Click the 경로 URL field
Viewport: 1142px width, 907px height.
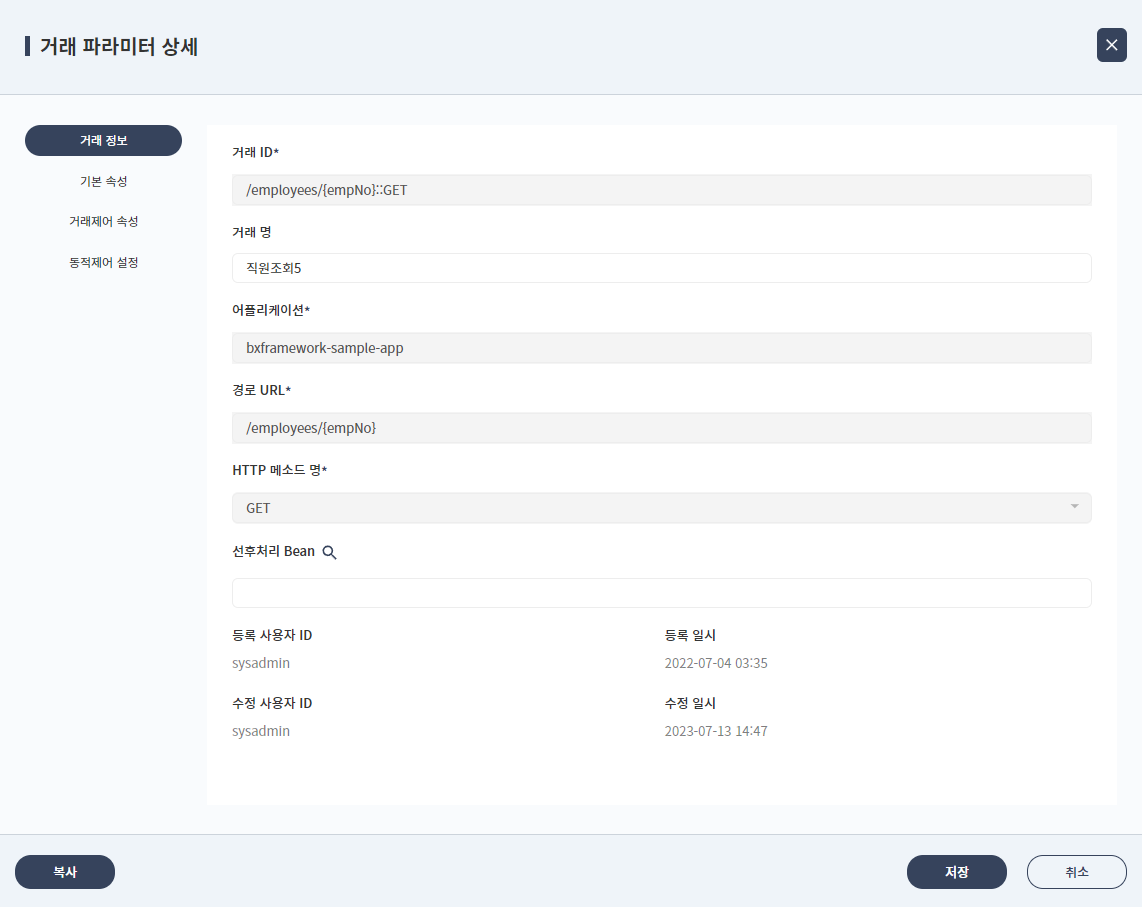tap(661, 427)
